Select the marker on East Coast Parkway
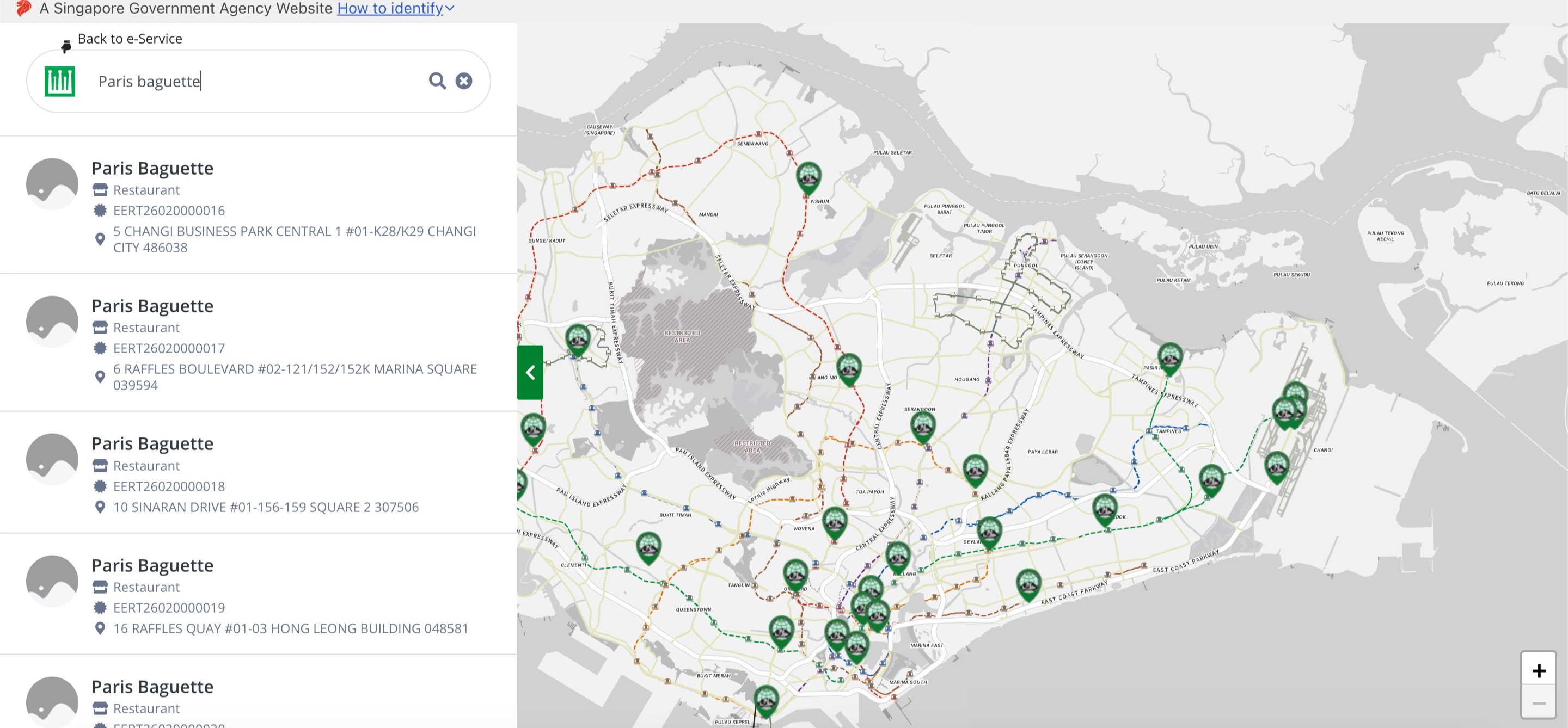Viewport: 1568px width, 728px height. (x=1028, y=583)
